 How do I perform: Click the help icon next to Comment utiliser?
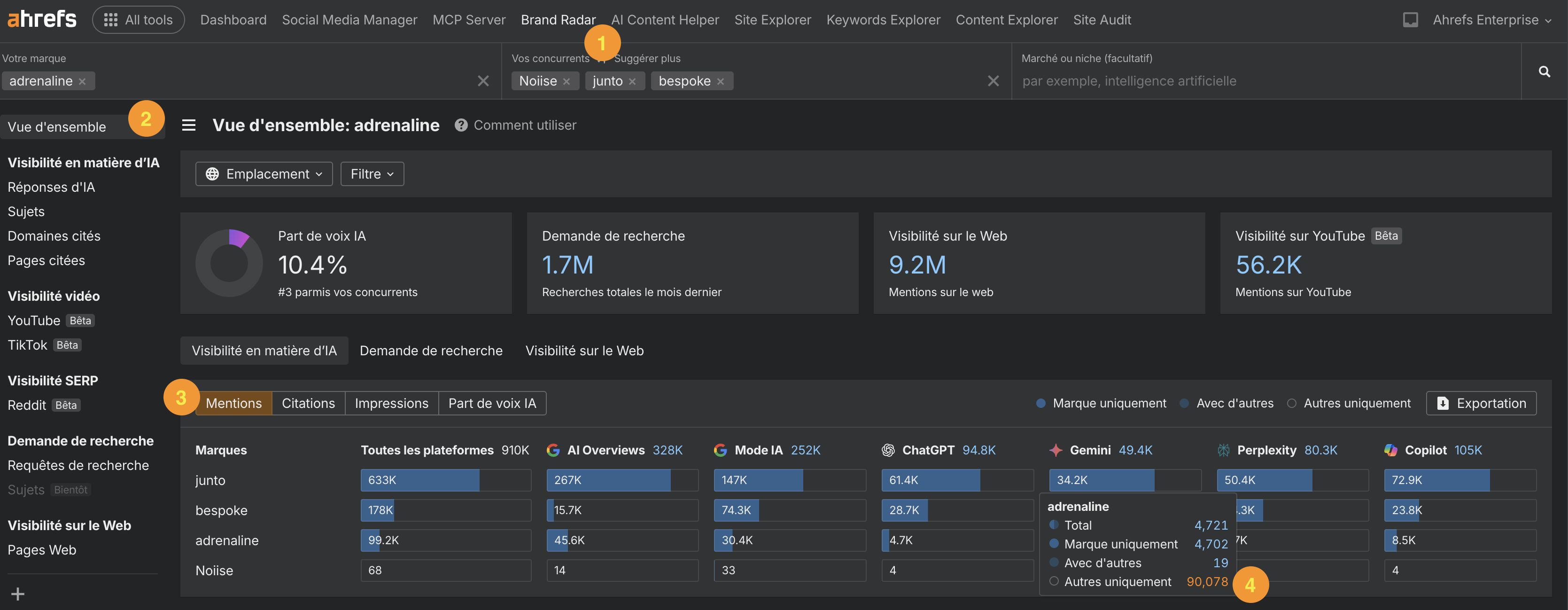(461, 125)
